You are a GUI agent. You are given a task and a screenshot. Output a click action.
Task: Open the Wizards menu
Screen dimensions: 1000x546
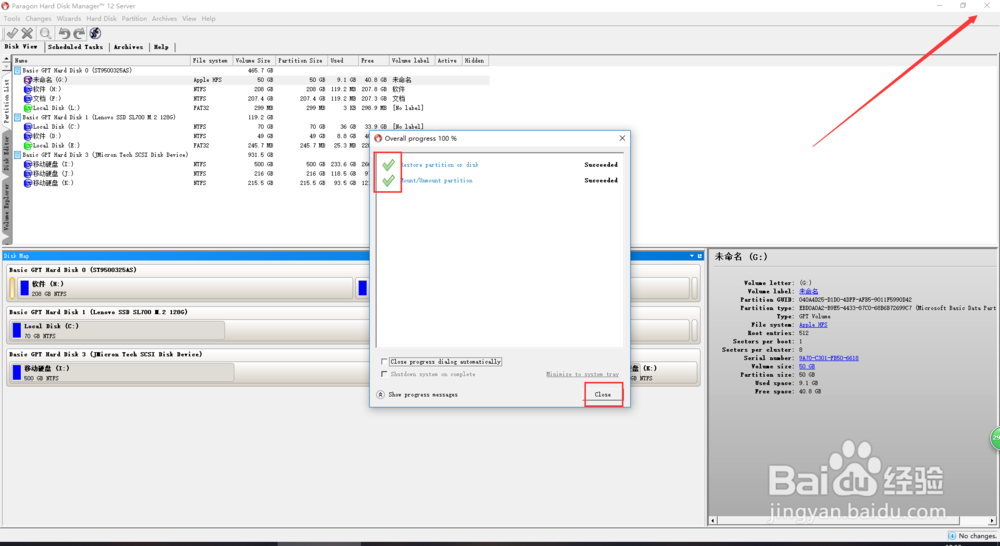[x=69, y=18]
